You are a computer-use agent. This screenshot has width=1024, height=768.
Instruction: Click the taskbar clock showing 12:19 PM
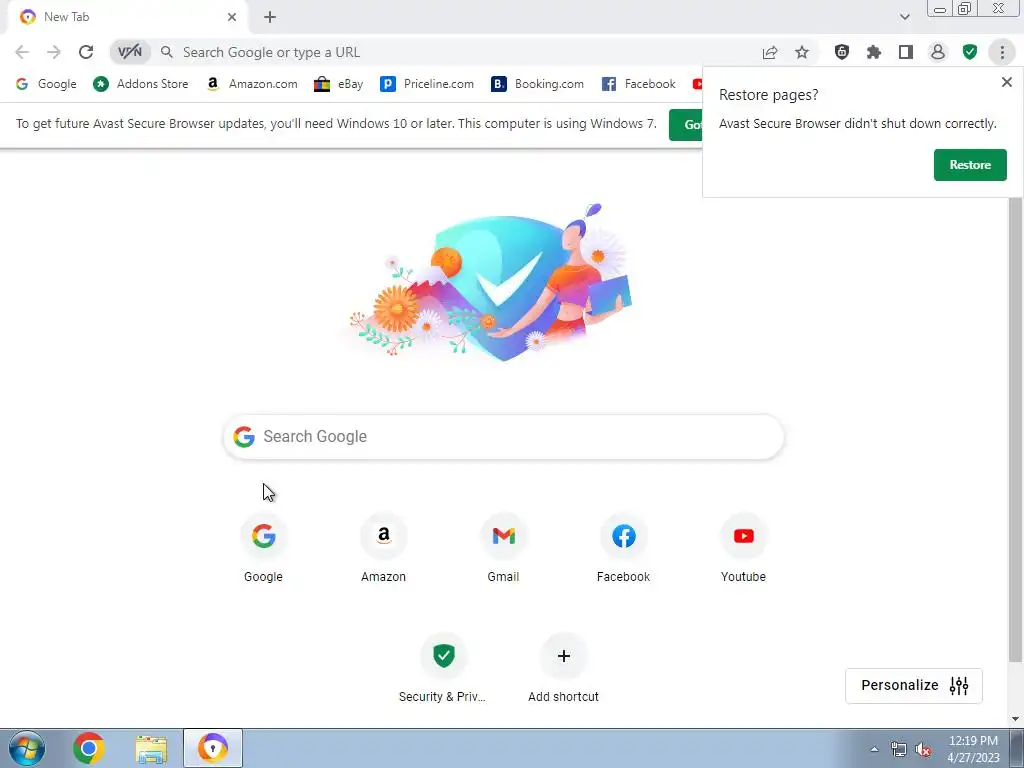[973, 749]
